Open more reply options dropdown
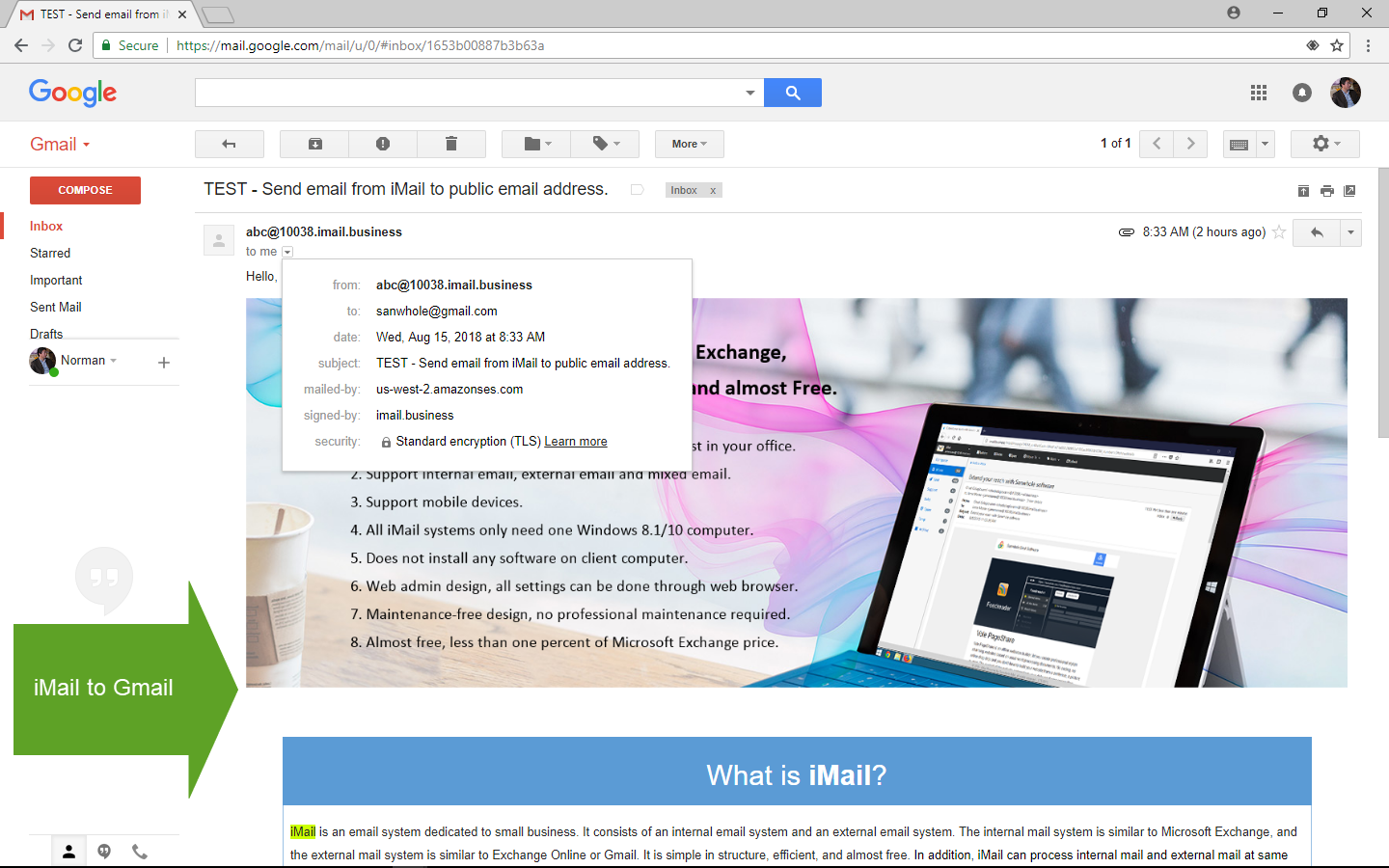The image size is (1389, 868). click(1350, 232)
